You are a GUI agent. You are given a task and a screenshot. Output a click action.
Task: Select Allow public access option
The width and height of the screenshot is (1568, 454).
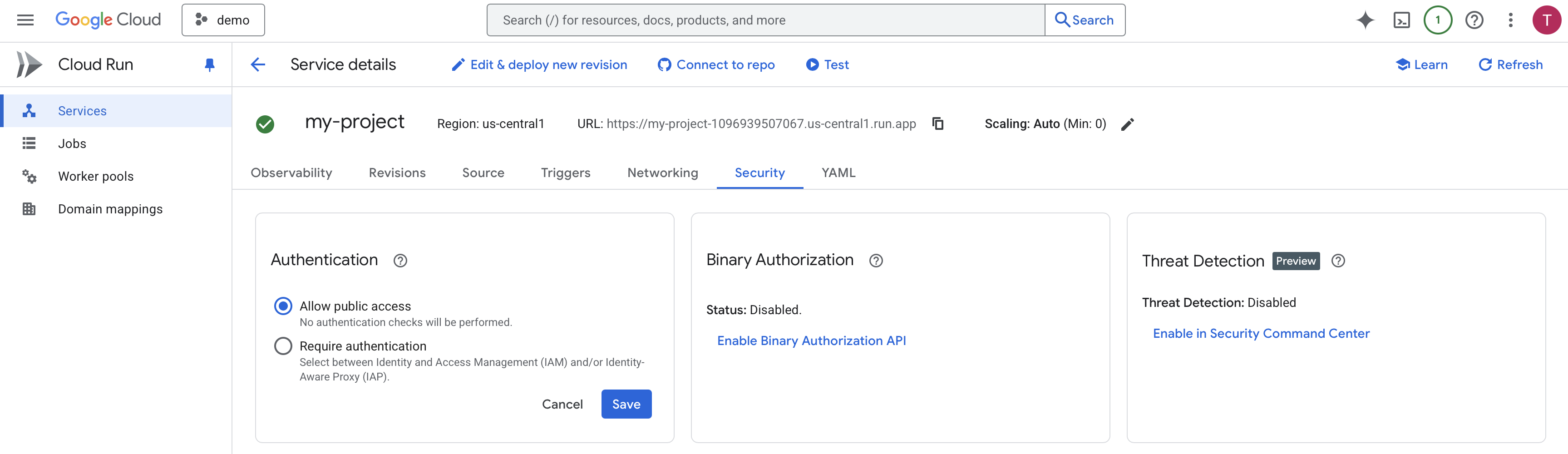[x=283, y=306]
